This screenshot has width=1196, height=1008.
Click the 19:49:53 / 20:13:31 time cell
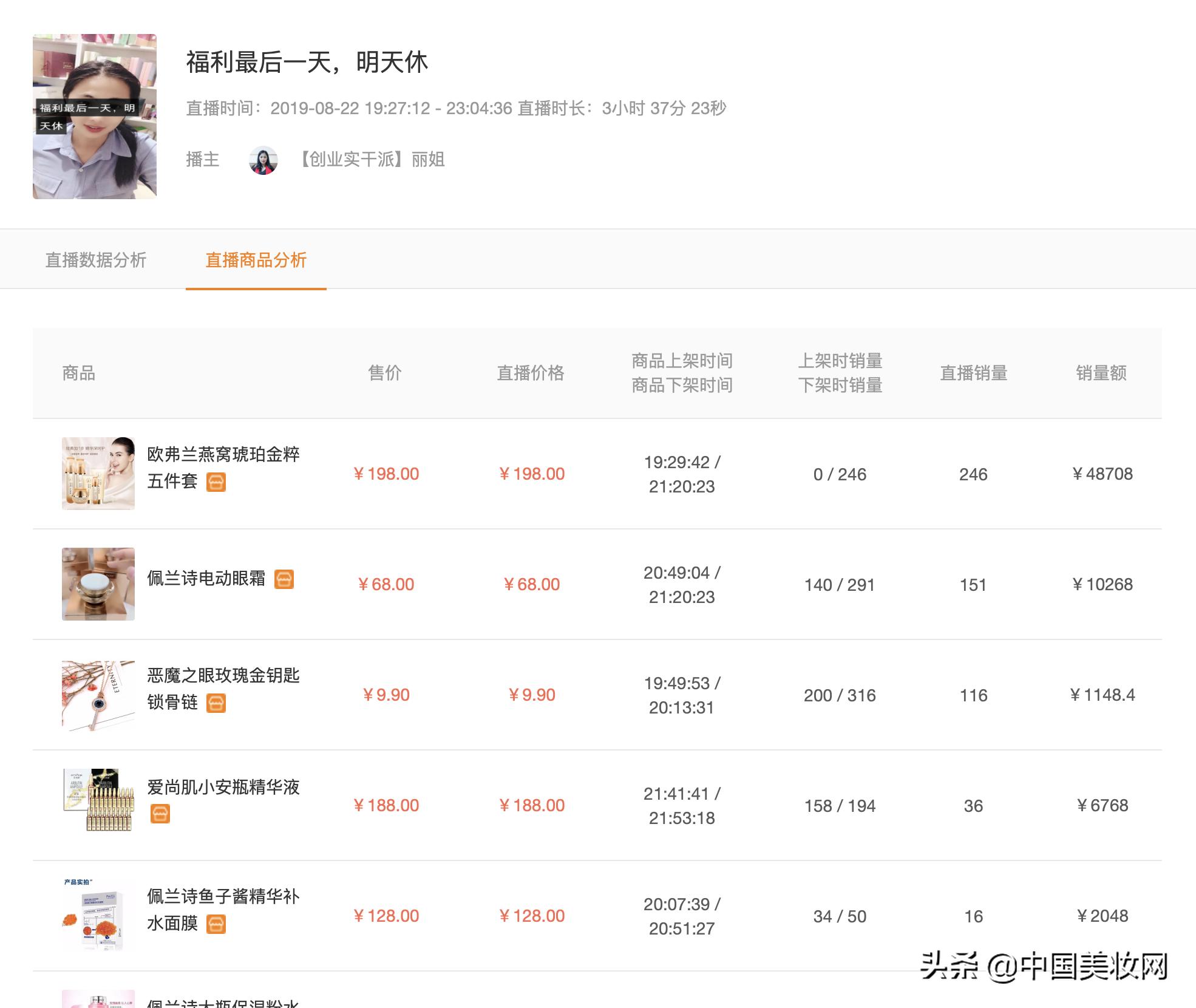[682, 695]
